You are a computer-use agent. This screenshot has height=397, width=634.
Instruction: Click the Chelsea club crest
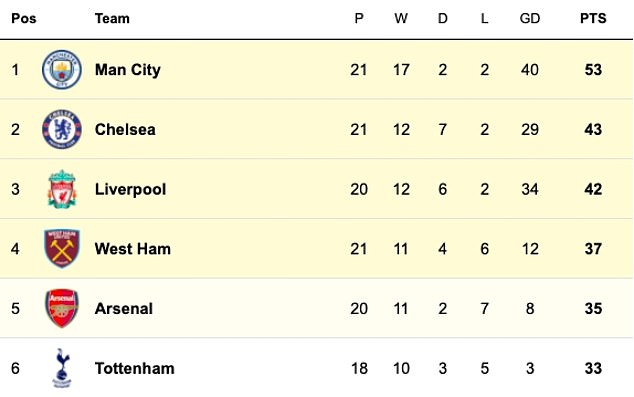point(62,129)
